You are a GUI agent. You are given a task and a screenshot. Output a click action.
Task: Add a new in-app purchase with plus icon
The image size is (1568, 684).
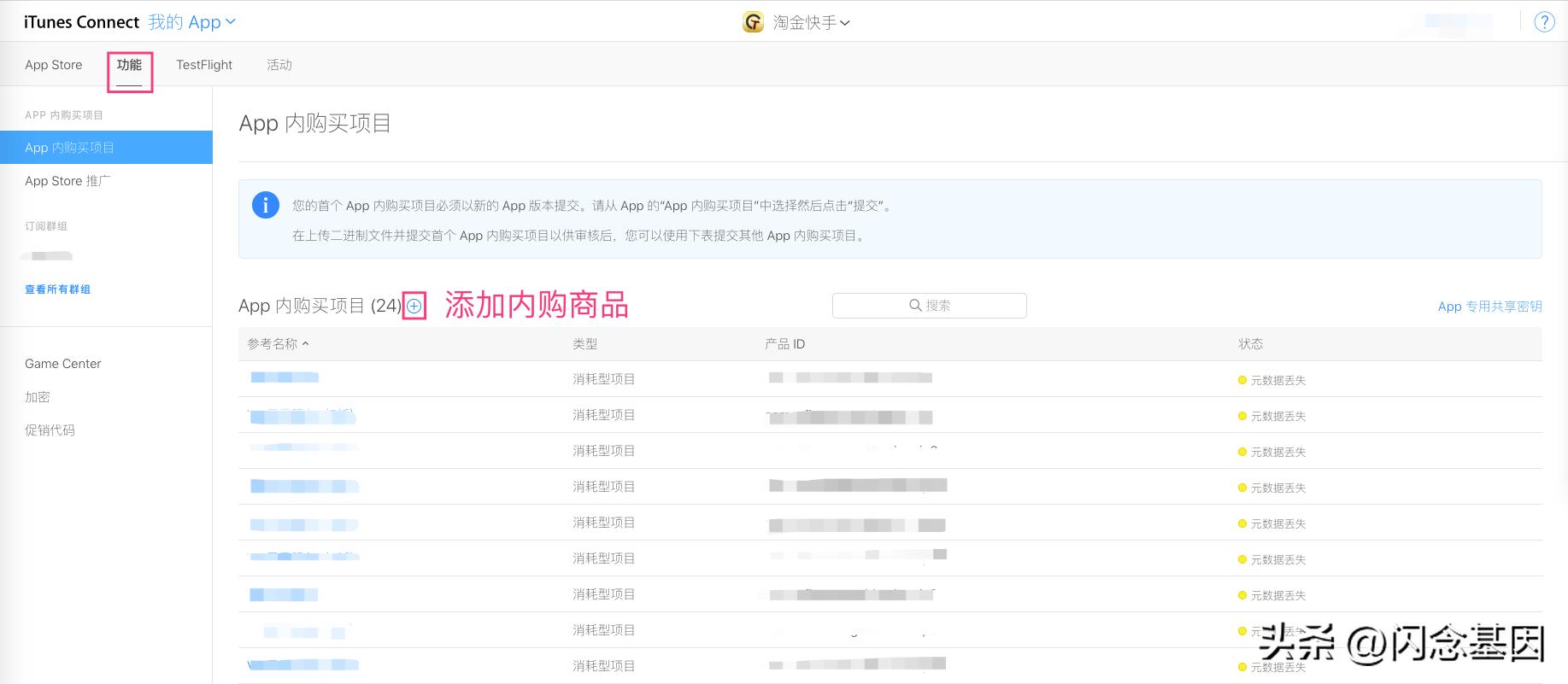(x=414, y=306)
